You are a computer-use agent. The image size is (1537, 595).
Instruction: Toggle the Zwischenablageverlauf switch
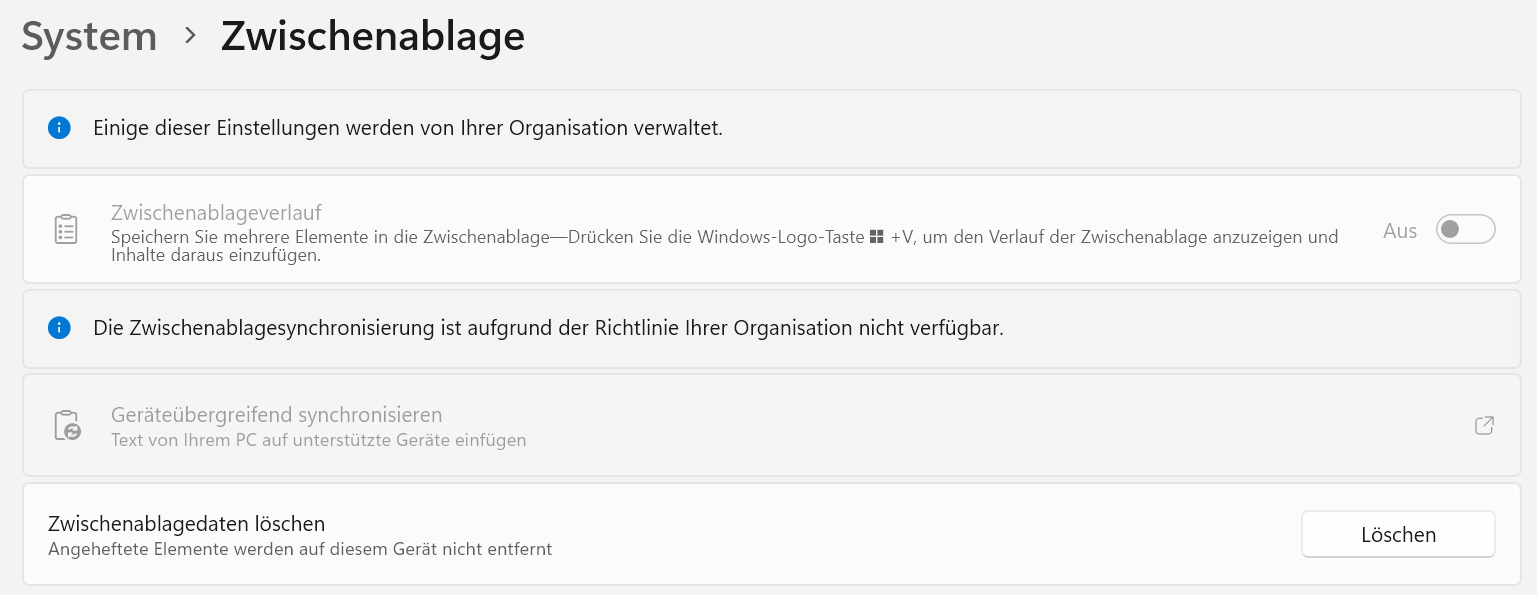pos(1465,230)
